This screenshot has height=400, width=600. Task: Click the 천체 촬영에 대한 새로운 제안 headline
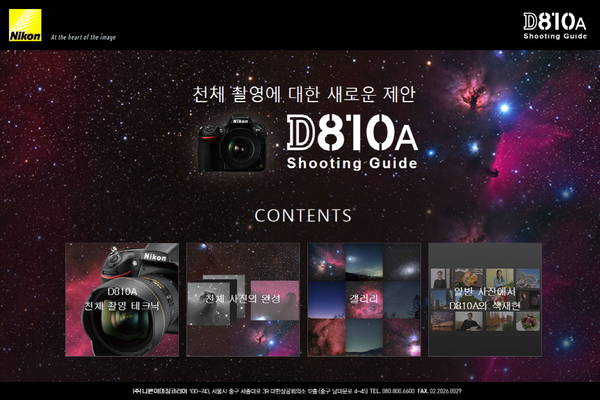tap(303, 94)
